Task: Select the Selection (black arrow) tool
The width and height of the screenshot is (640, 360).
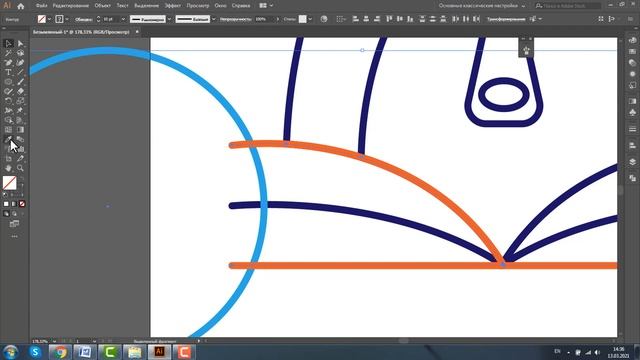Action: click(x=8, y=44)
